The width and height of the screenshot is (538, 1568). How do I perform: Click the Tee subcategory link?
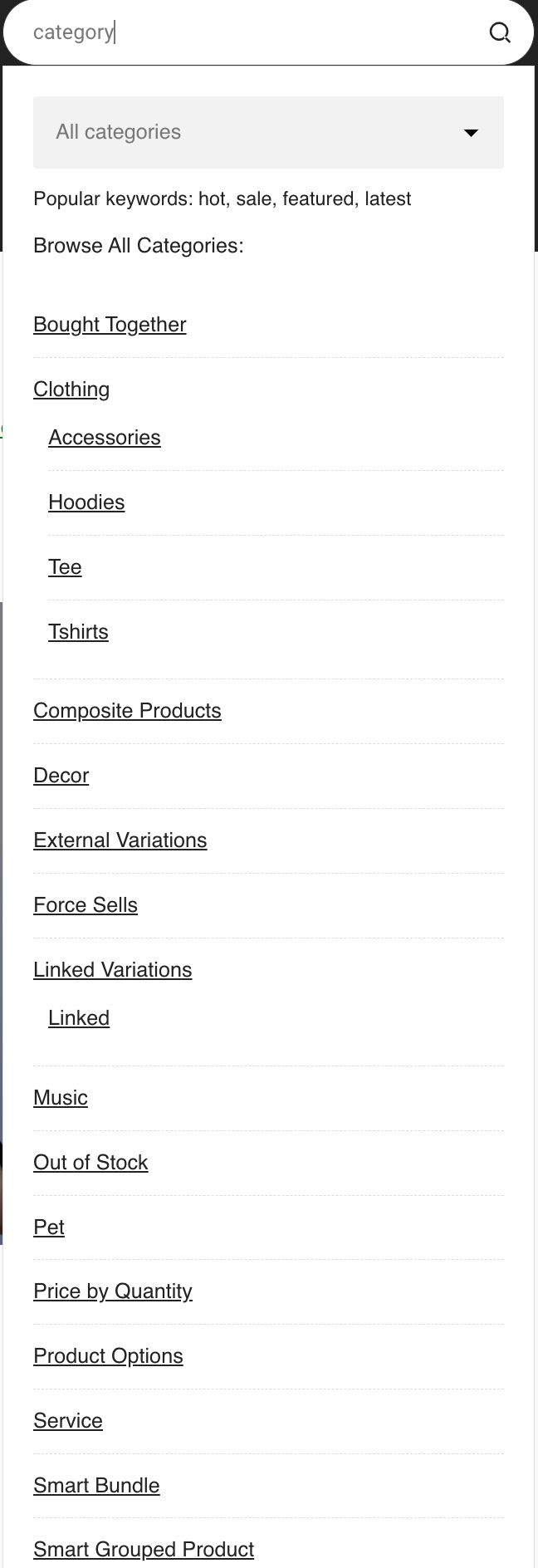(x=65, y=567)
